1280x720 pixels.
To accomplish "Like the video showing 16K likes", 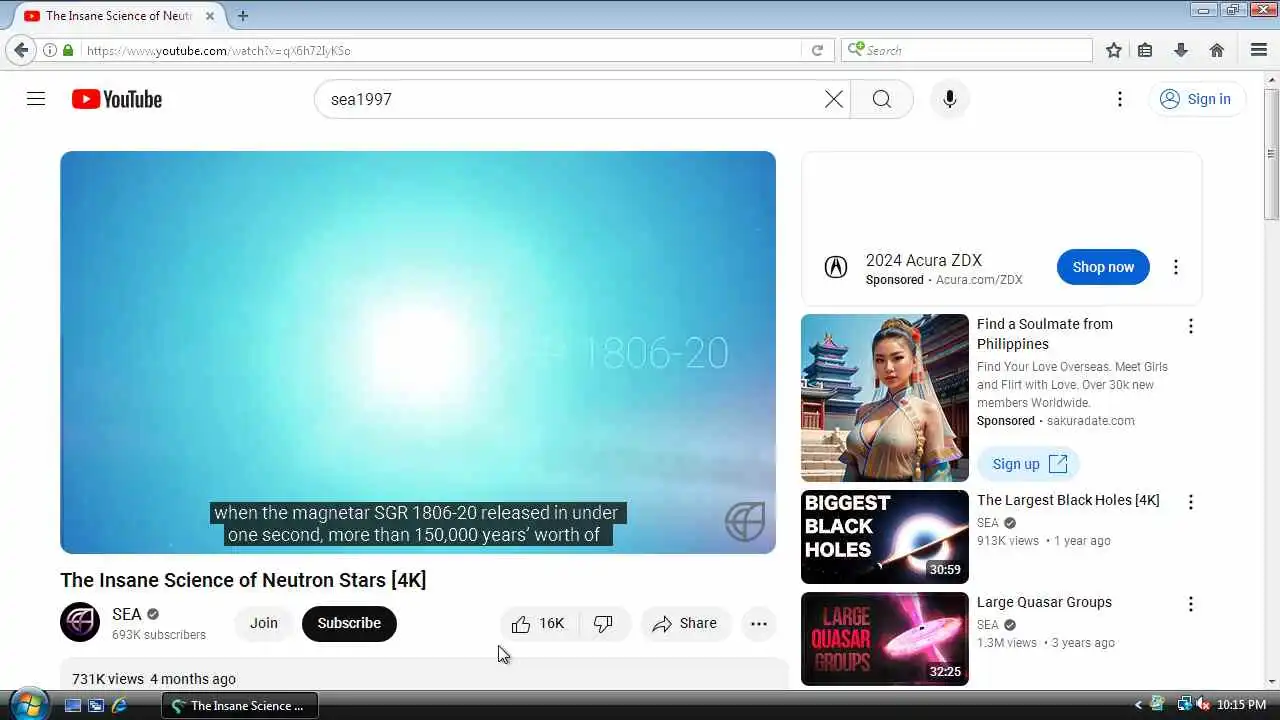I will coord(538,623).
